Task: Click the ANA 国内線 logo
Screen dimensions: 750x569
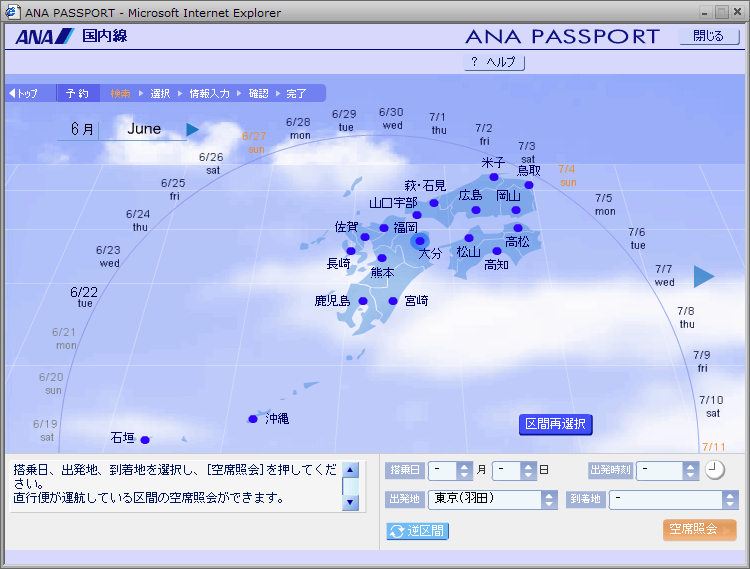Action: tap(71, 36)
